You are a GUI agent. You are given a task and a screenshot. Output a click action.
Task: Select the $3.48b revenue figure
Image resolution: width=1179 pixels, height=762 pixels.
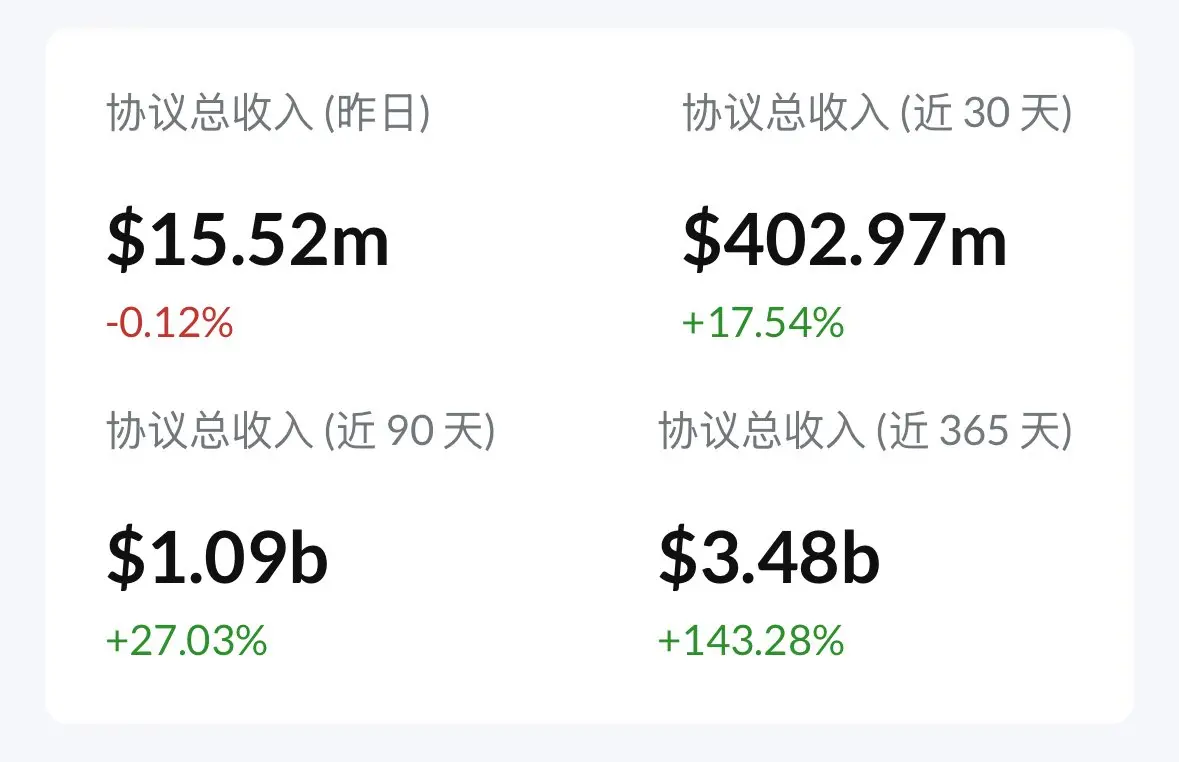pos(769,557)
